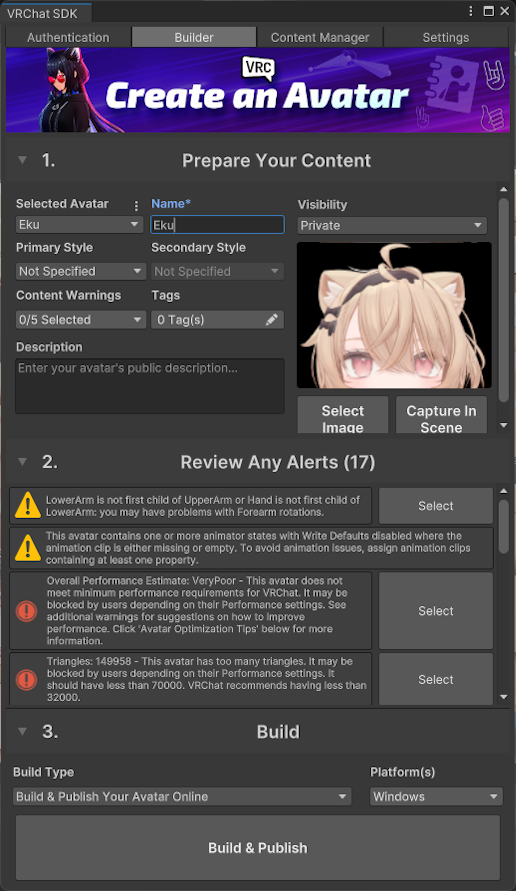Click the Overall Performance Estimate alert text
Screen dimensions: 516x891
(197, 611)
